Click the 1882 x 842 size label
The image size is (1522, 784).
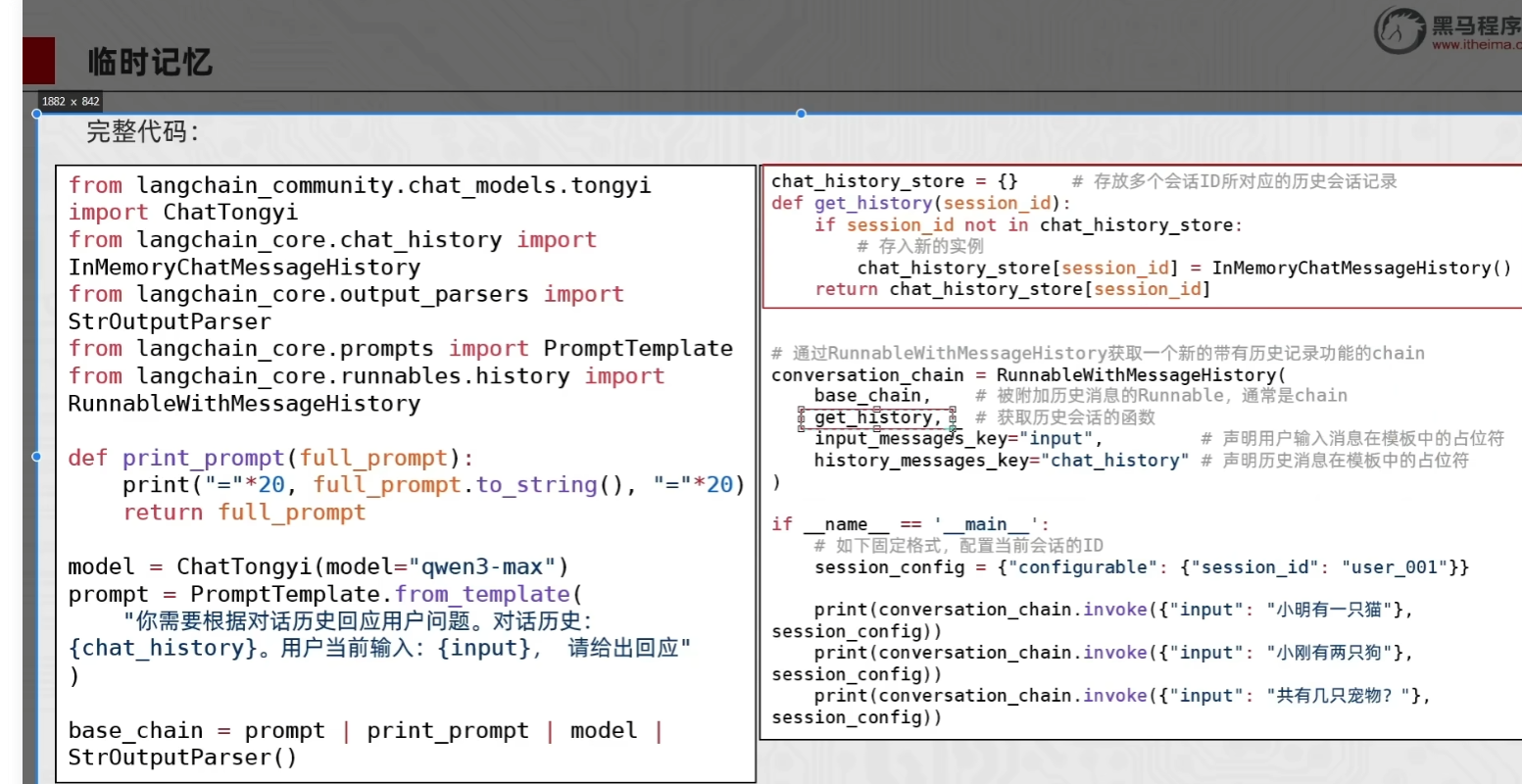point(71,101)
